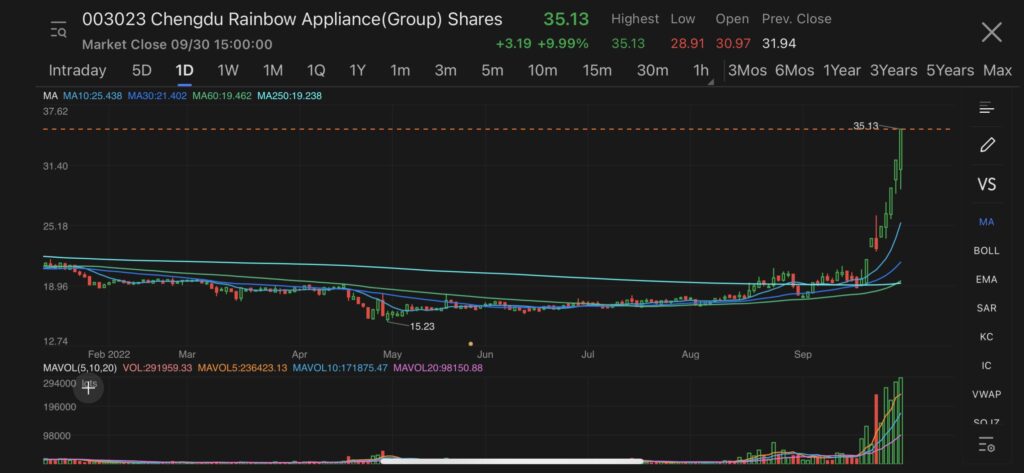1024x473 pixels.
Task: Select the 5m interval tab
Action: pos(492,71)
